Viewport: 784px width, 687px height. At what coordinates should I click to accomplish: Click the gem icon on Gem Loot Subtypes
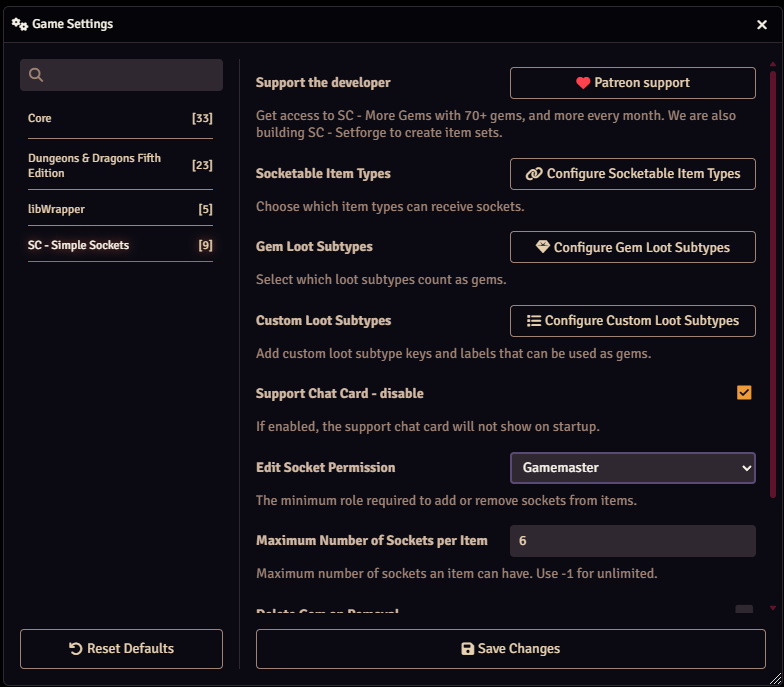click(543, 247)
